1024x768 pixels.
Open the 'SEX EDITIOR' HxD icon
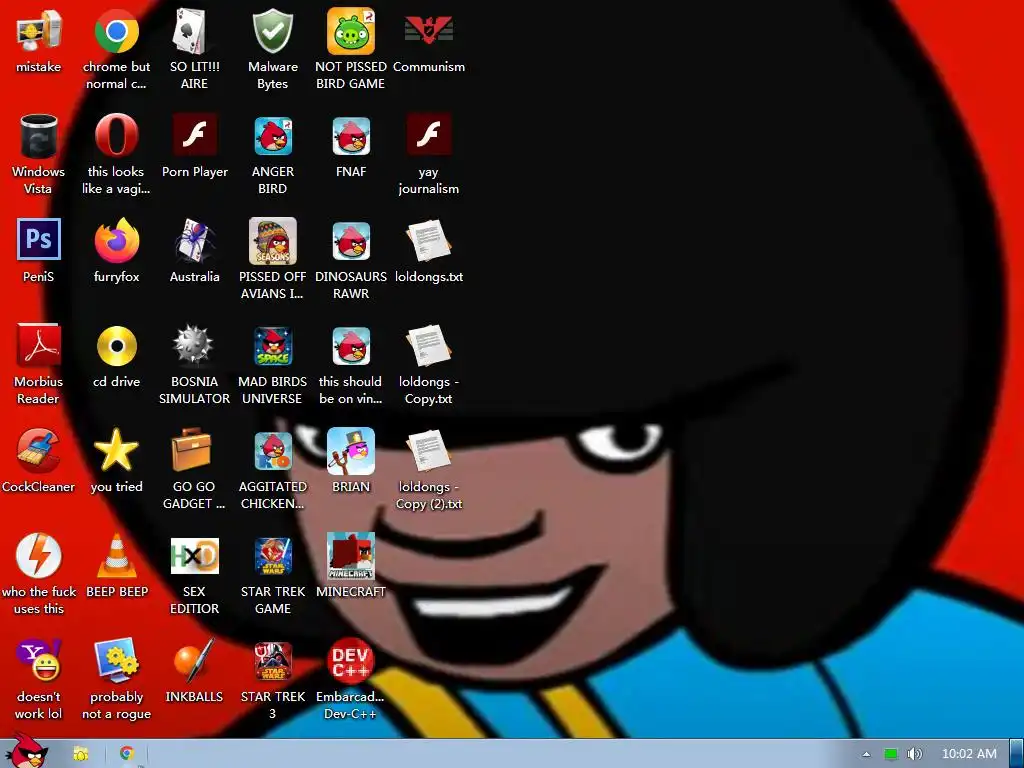click(x=194, y=556)
